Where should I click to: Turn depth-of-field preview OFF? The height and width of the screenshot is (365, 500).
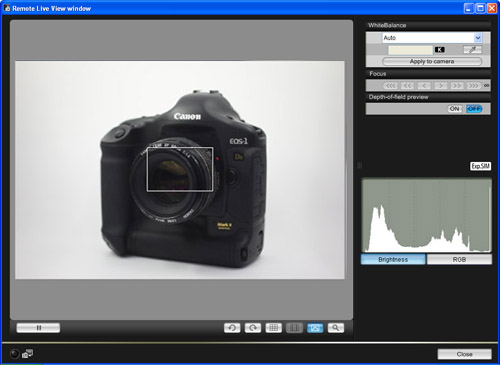(474, 109)
